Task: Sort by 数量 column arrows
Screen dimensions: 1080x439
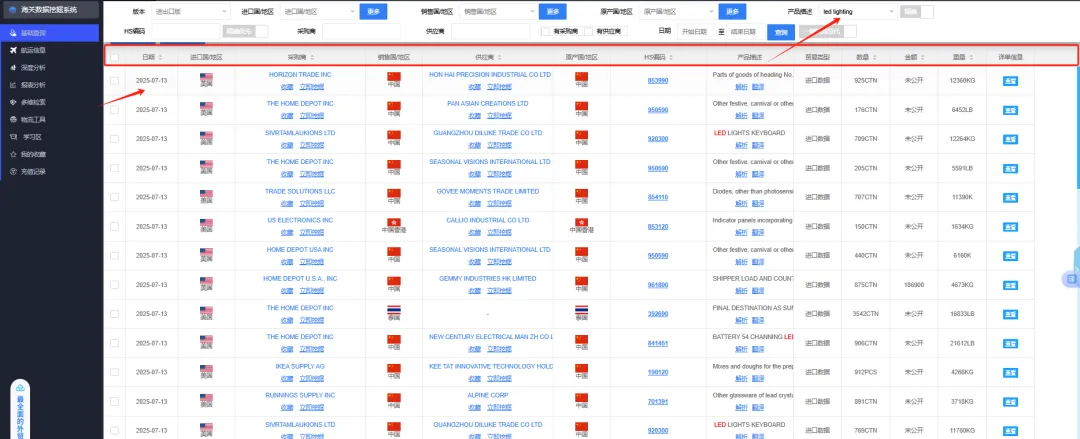Action: 875,57
